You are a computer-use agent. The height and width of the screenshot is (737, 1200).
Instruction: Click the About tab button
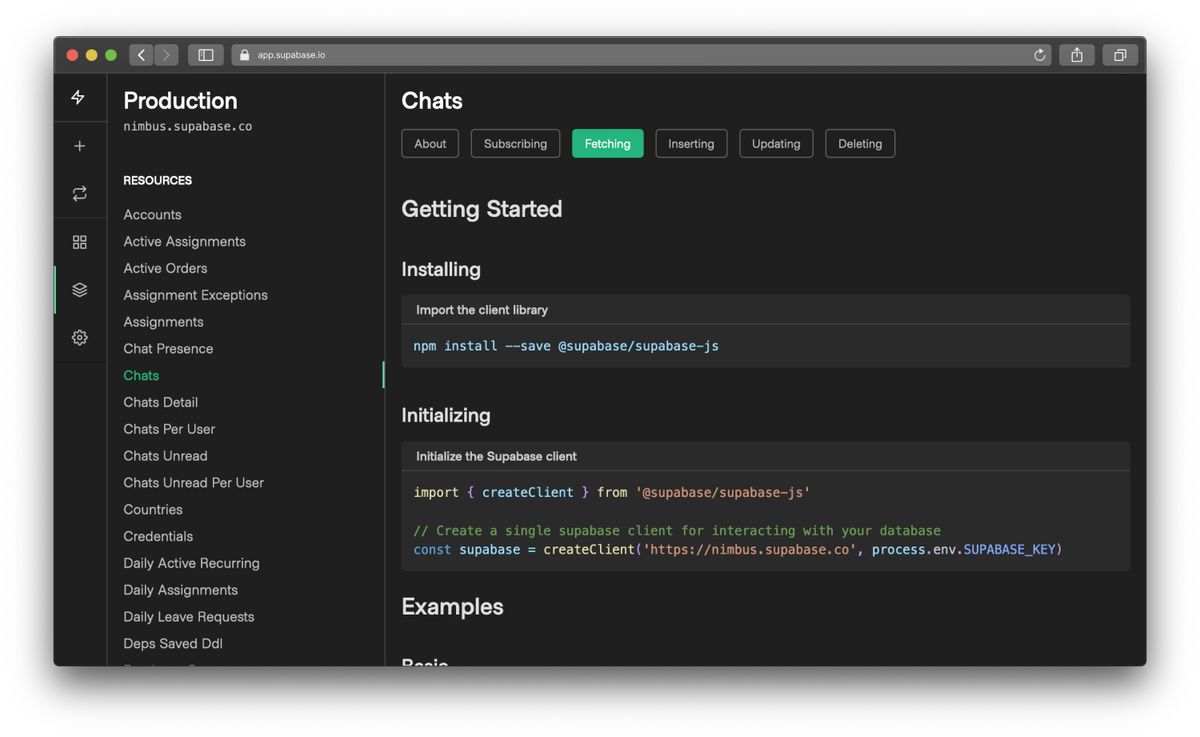point(430,144)
